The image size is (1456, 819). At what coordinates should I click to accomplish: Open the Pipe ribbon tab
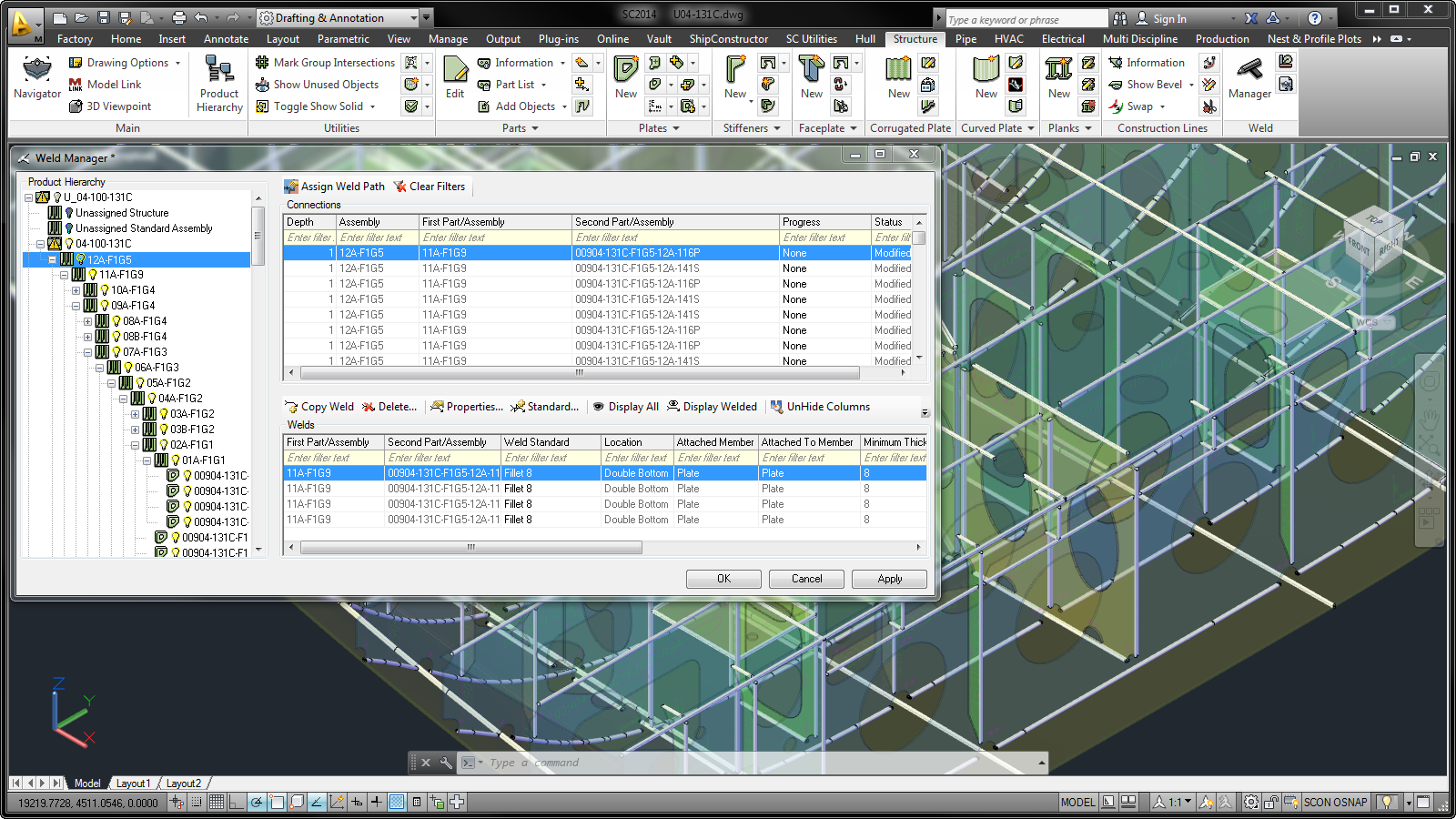pyautogui.click(x=966, y=39)
